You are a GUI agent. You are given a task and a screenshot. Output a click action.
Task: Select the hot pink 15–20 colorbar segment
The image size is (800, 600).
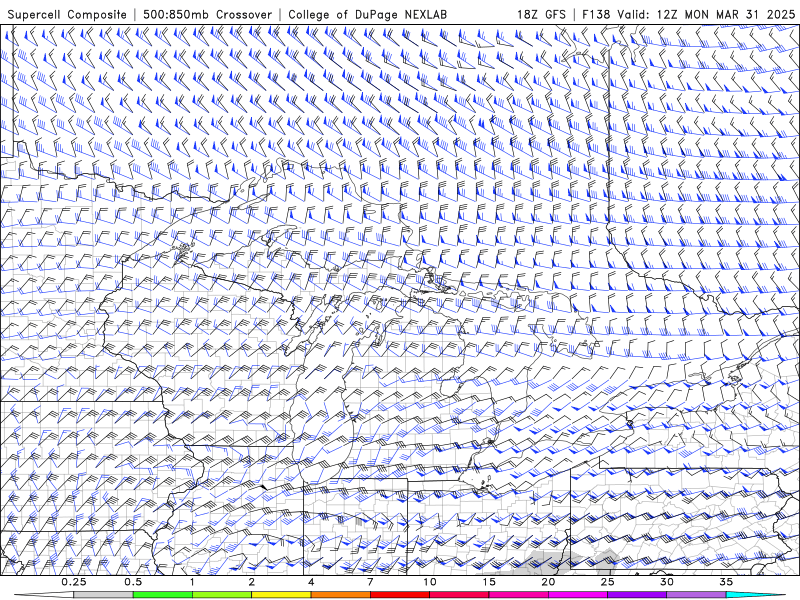[518, 595]
